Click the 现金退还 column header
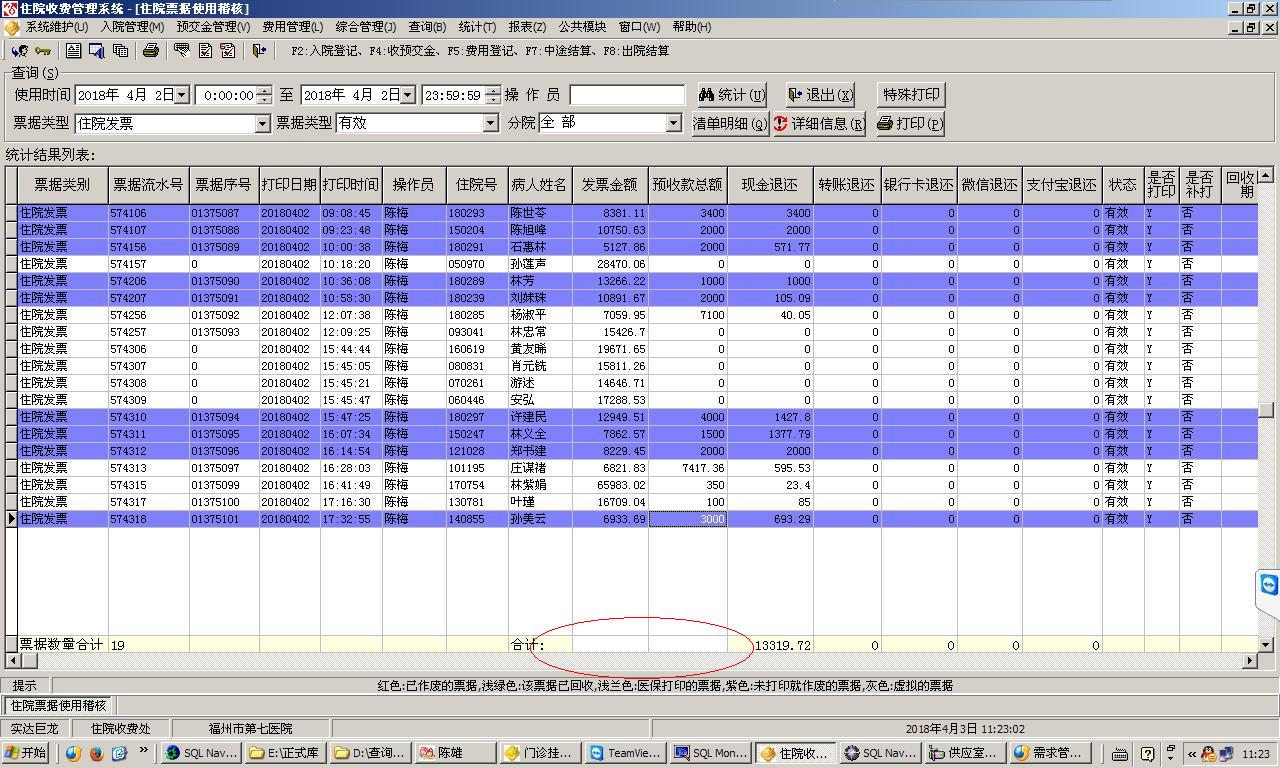The height and width of the screenshot is (768, 1280). point(770,185)
